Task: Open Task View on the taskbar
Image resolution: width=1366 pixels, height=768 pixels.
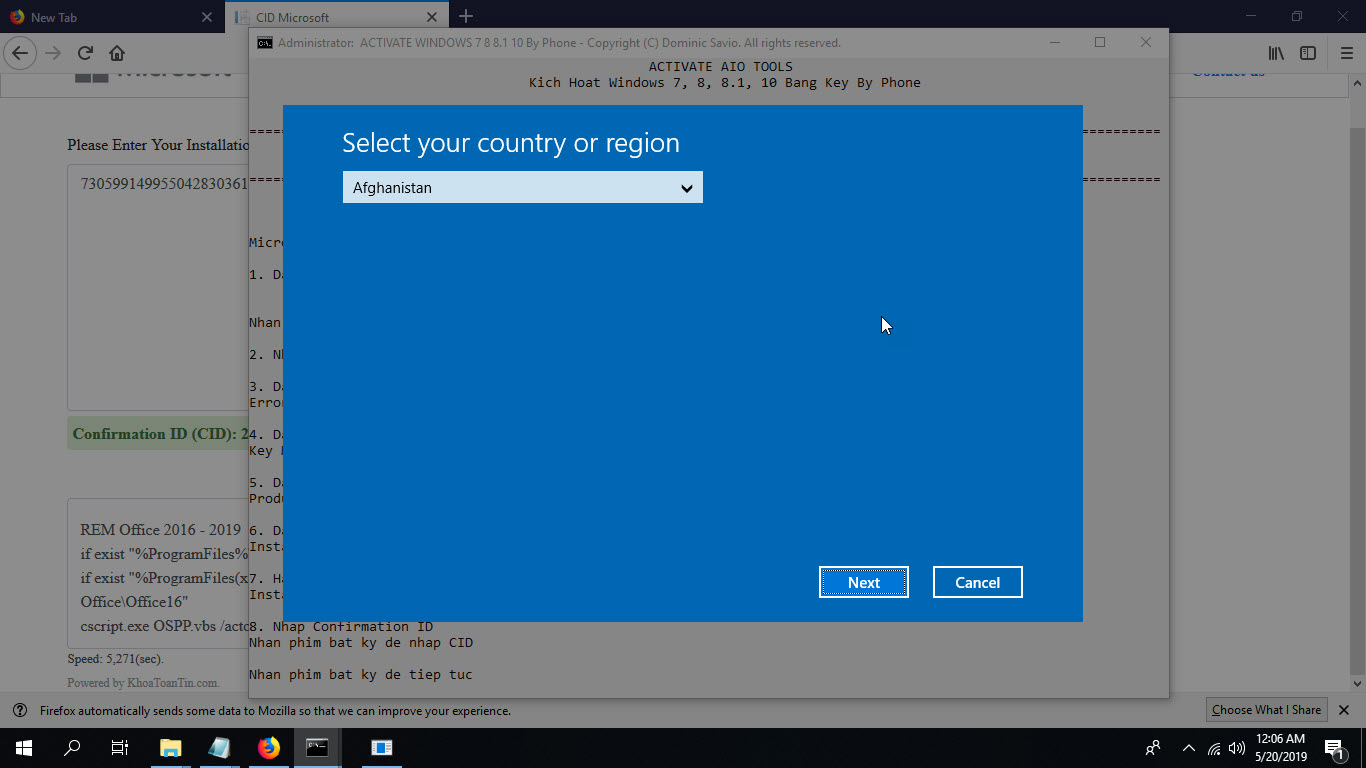Action: 120,747
